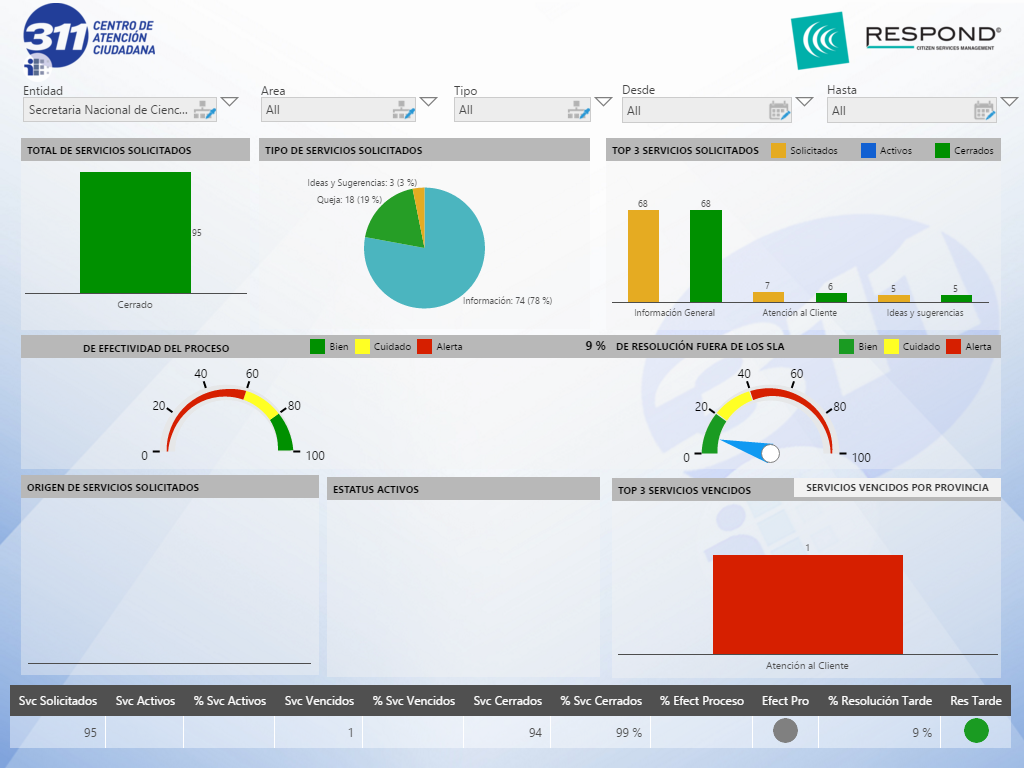The height and width of the screenshot is (768, 1024).
Task: Click the Tipo hierarchy picker icon
Action: [x=580, y=110]
